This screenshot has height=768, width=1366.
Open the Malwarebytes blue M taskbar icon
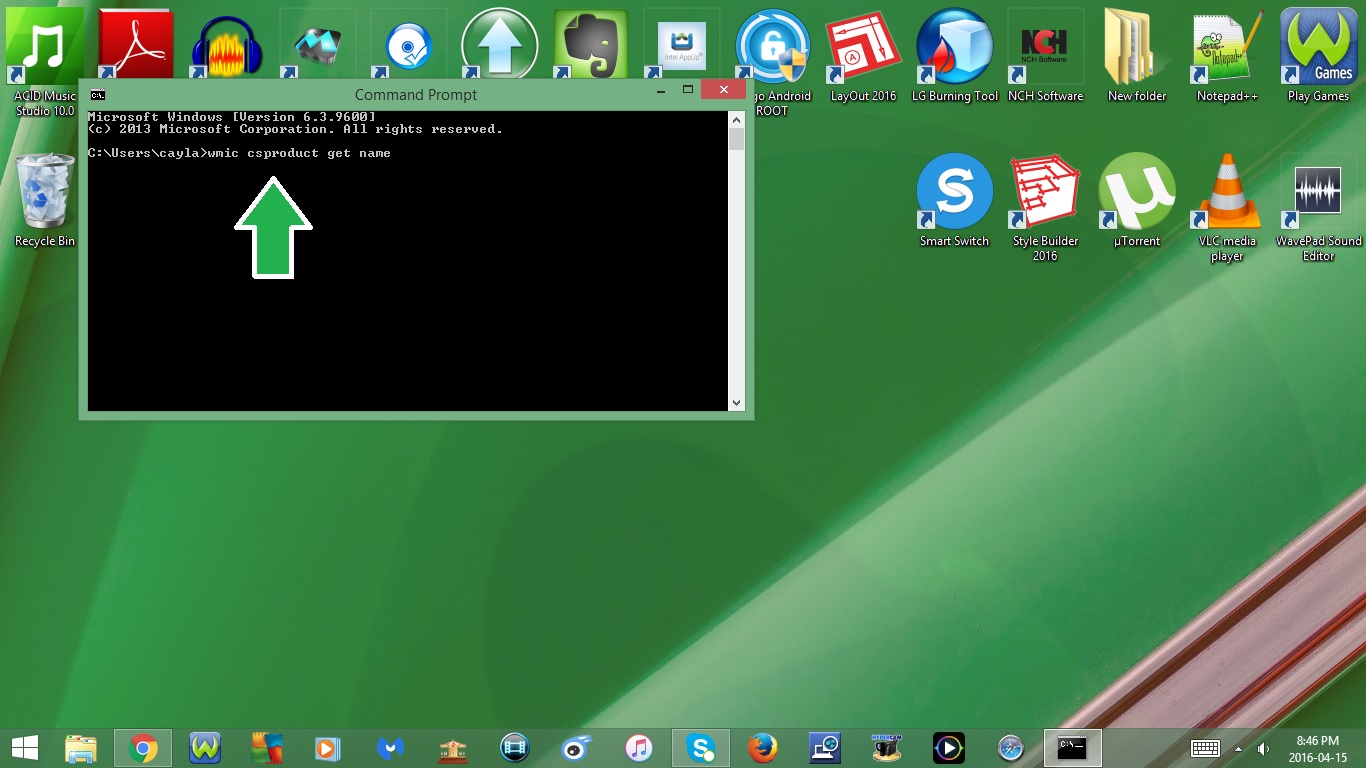391,747
